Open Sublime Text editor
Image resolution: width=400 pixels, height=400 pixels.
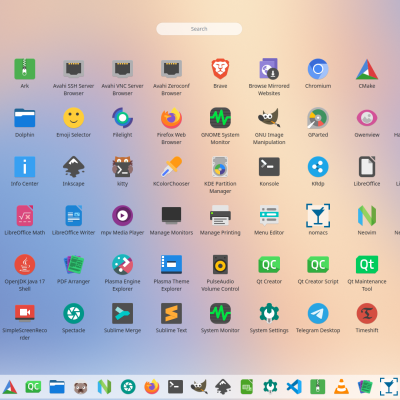coord(171,313)
